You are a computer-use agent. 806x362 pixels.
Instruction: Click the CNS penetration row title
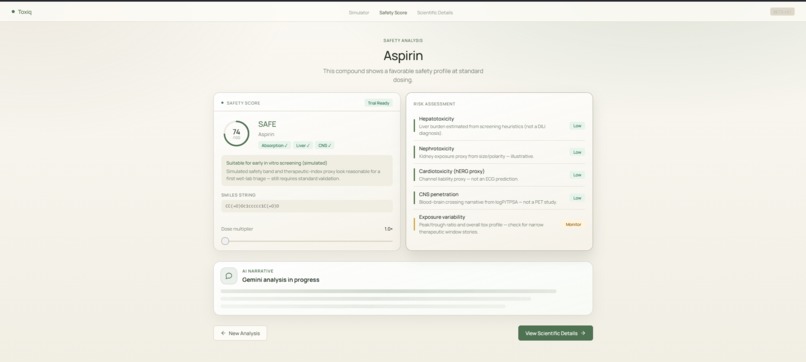(x=438, y=194)
